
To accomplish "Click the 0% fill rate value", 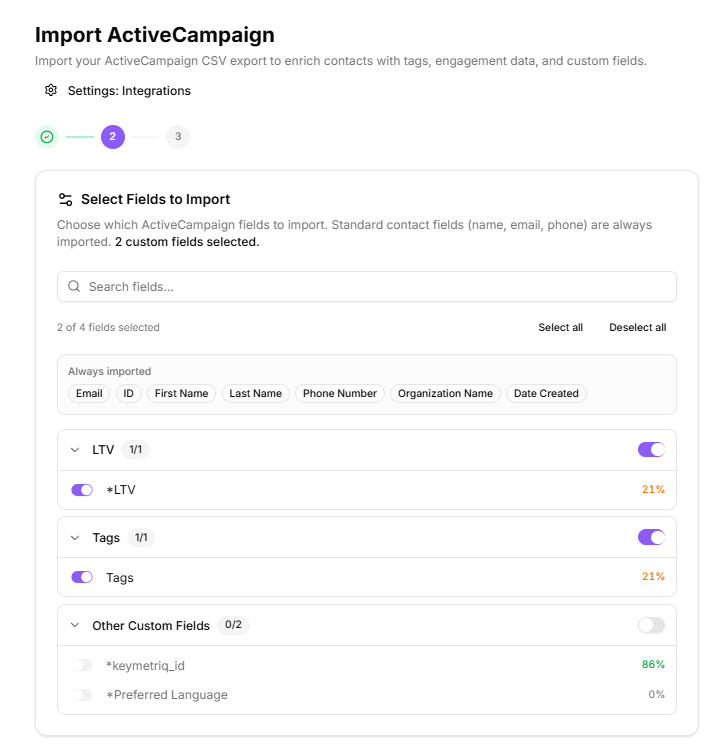I will [x=656, y=694].
